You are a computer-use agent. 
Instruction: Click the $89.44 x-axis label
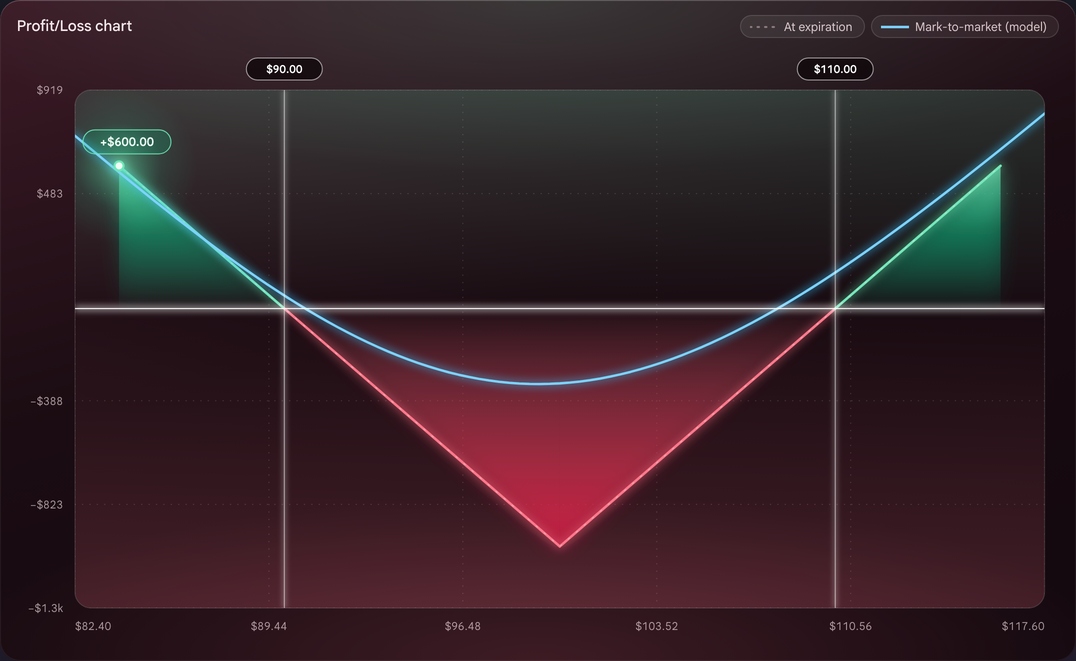(269, 626)
